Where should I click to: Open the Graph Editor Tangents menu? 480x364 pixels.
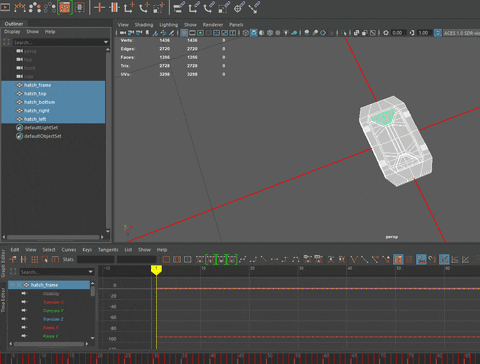[x=108, y=250]
